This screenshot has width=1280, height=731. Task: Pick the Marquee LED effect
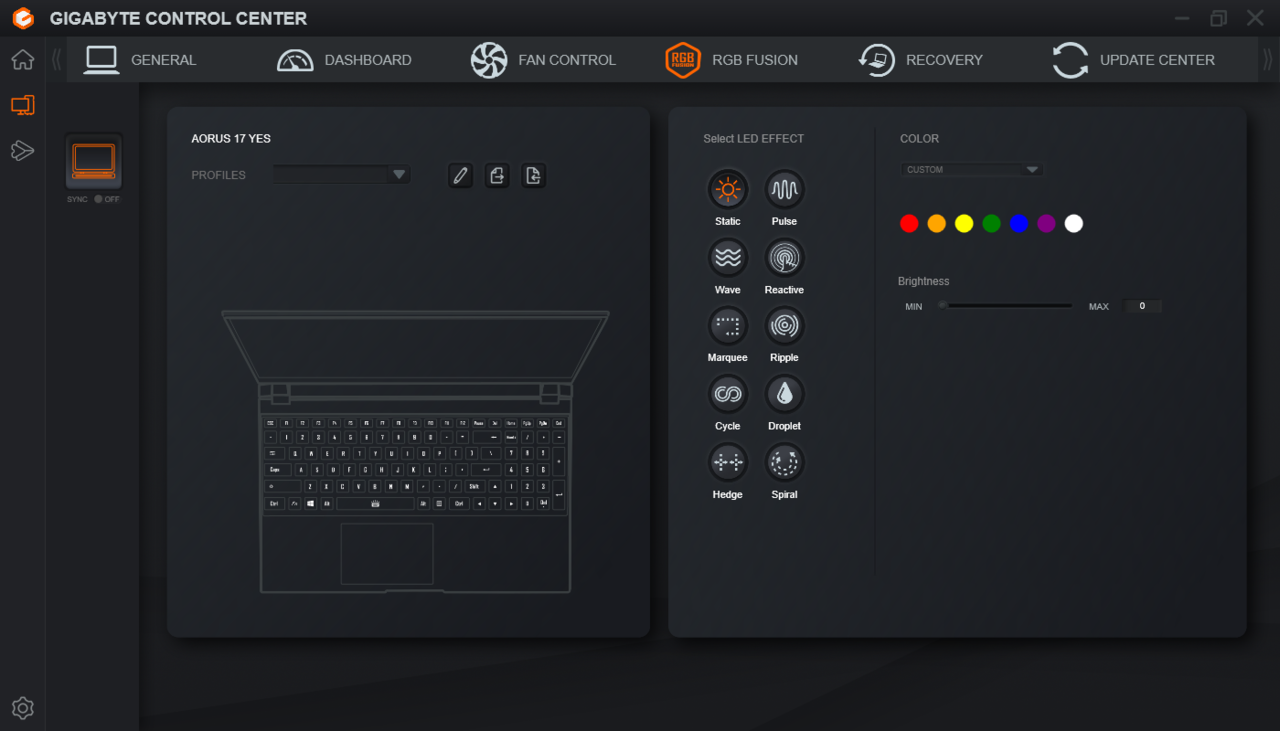click(x=727, y=326)
